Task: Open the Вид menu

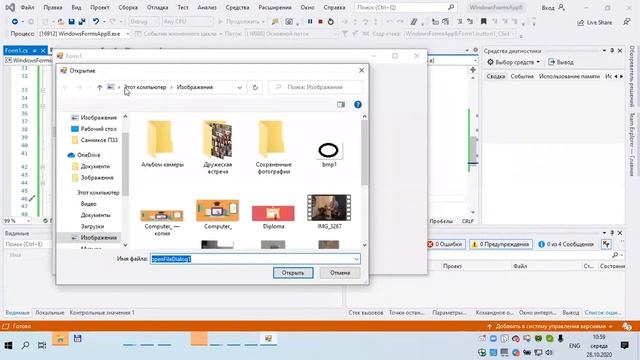Action: (x=76, y=7)
